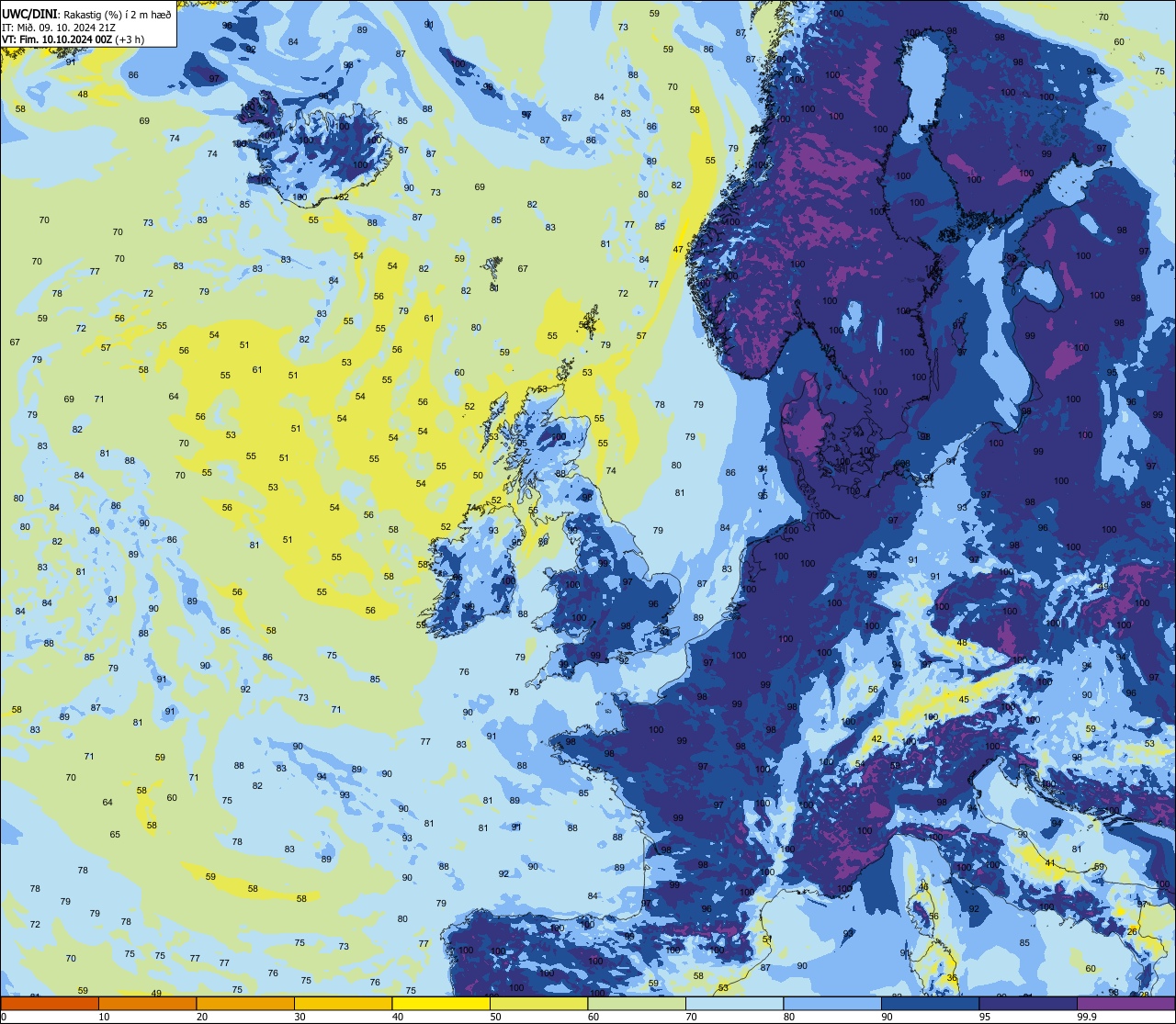Screen dimensions: 1176x1024
Task: Click the legend tick label '30'
Action: (x=300, y=1017)
